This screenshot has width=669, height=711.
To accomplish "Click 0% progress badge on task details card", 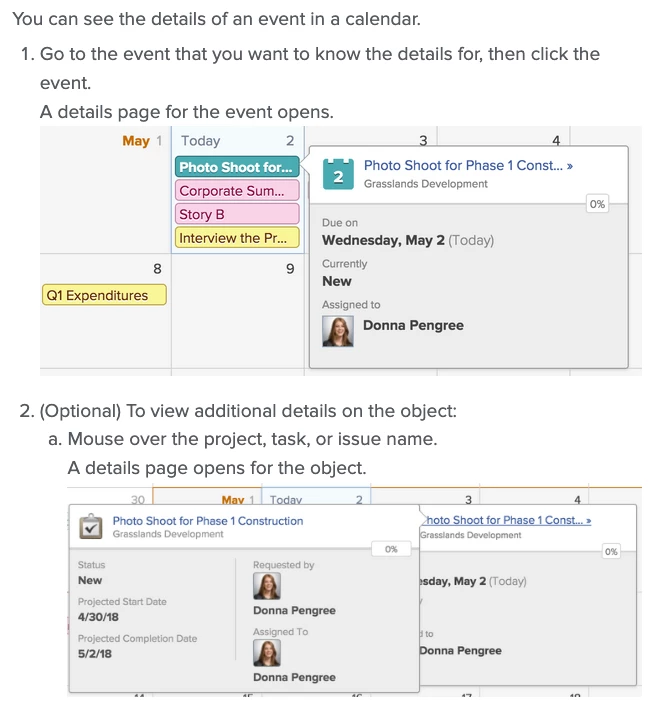I will coord(391,549).
